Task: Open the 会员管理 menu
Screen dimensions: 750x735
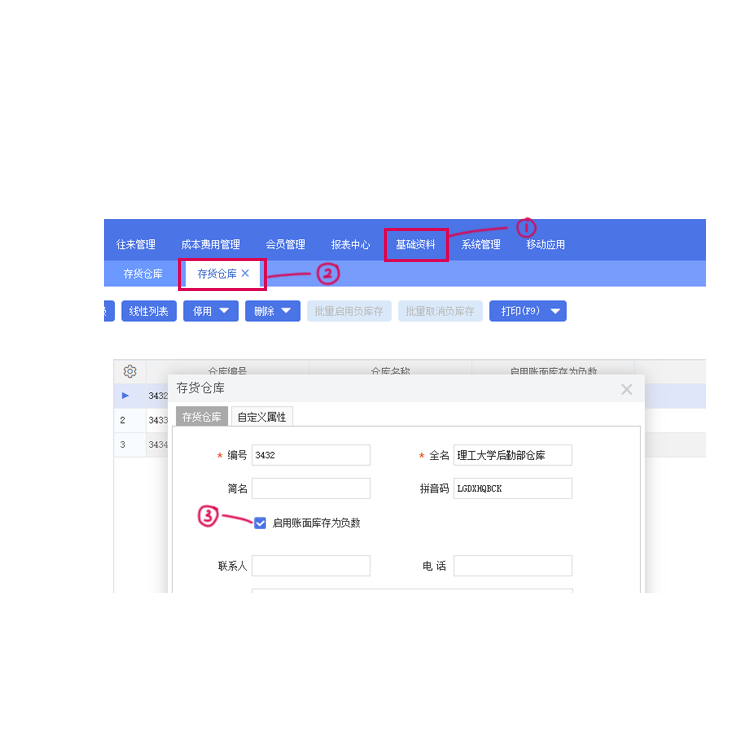Action: (x=286, y=244)
